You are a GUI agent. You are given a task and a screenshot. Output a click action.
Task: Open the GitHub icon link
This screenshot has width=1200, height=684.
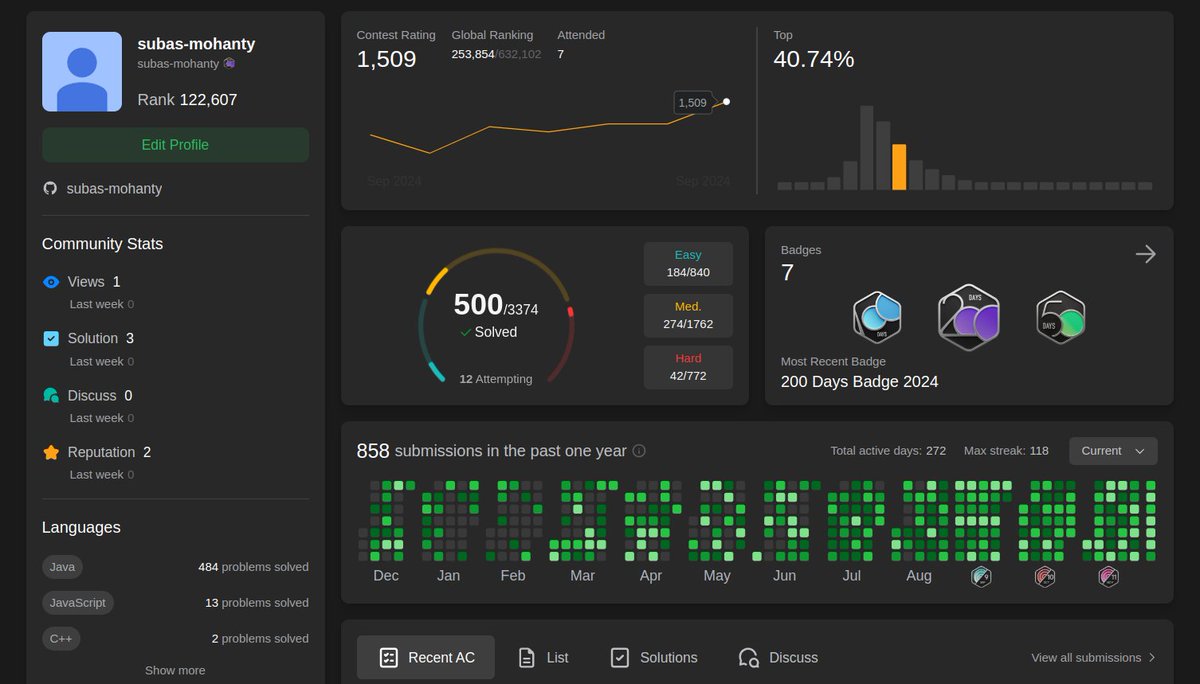(x=50, y=188)
